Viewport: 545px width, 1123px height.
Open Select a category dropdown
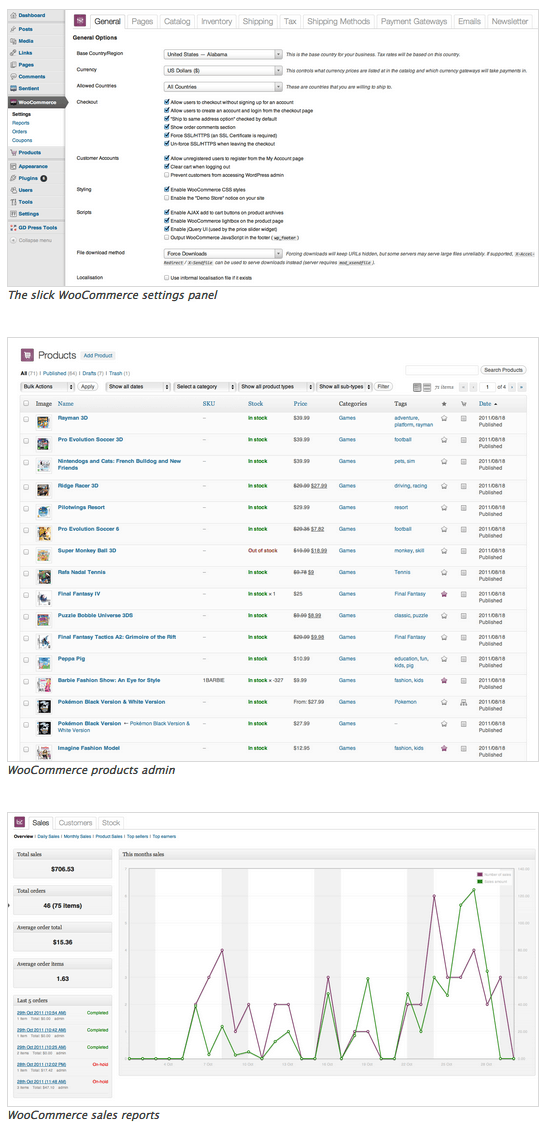coord(205,387)
